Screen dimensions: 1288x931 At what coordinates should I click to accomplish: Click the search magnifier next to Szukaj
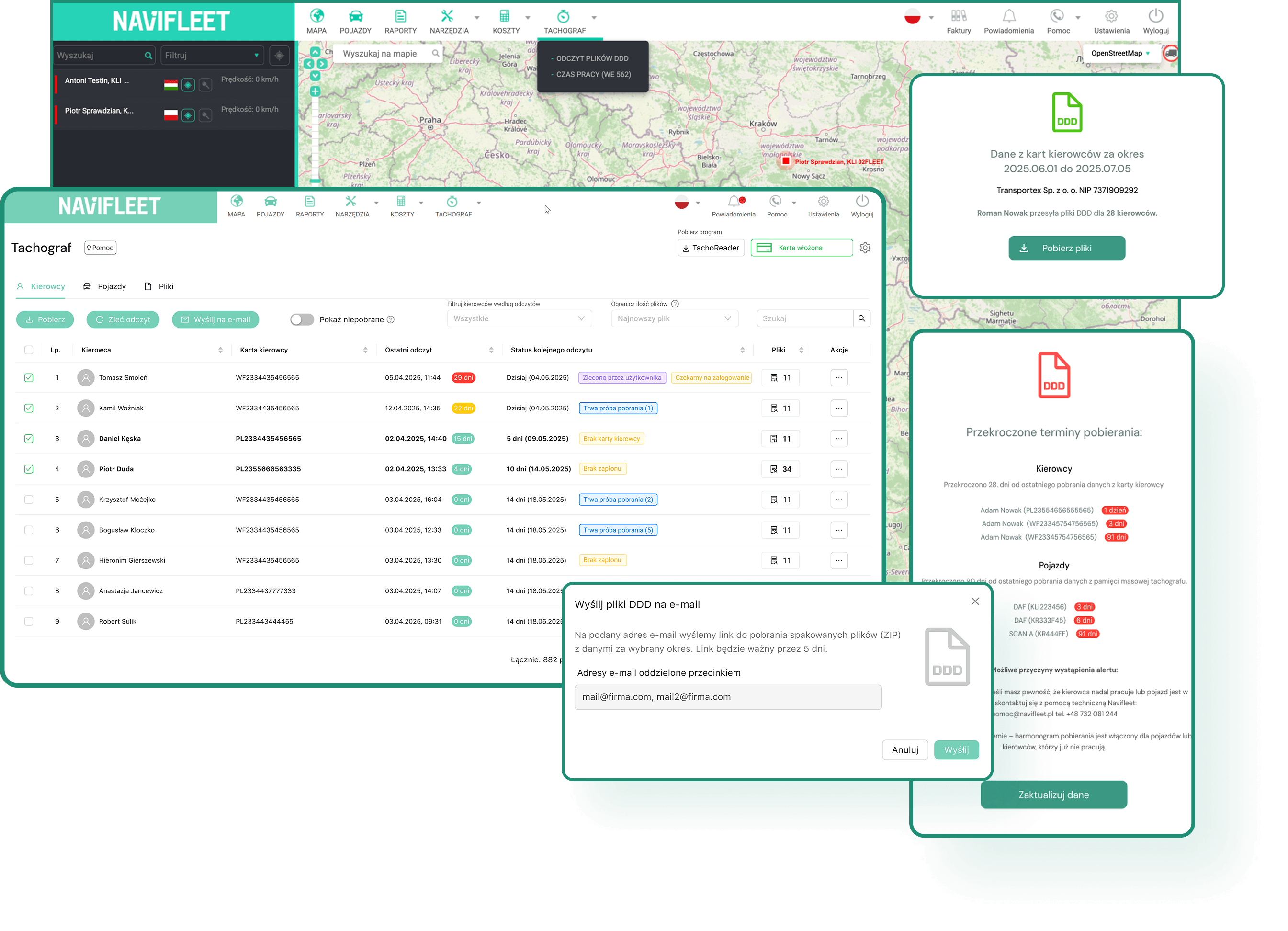click(x=861, y=318)
